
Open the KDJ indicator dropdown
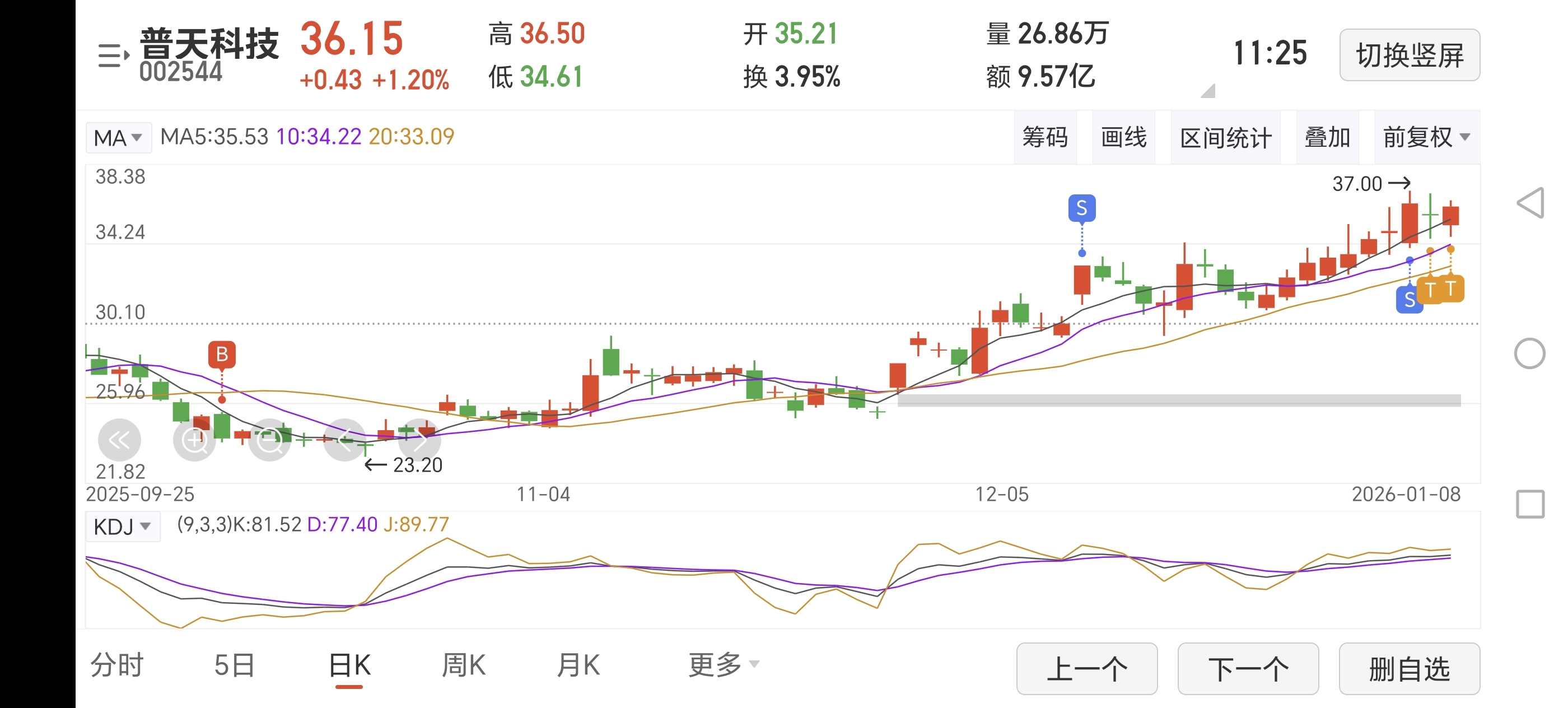click(122, 526)
